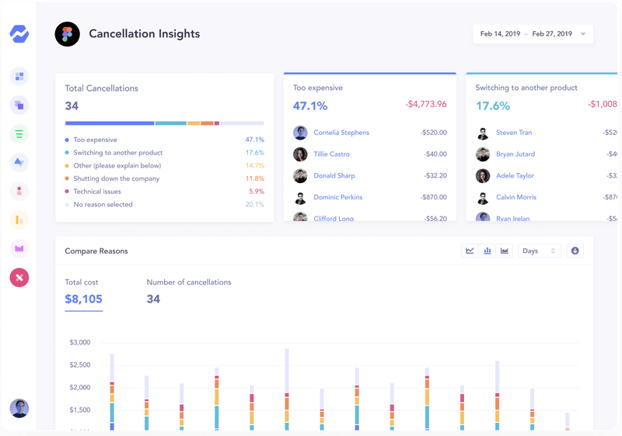Click the -$870.00 amount for Dominic Perkins
Viewport: 622px width, 436px height.
click(434, 197)
